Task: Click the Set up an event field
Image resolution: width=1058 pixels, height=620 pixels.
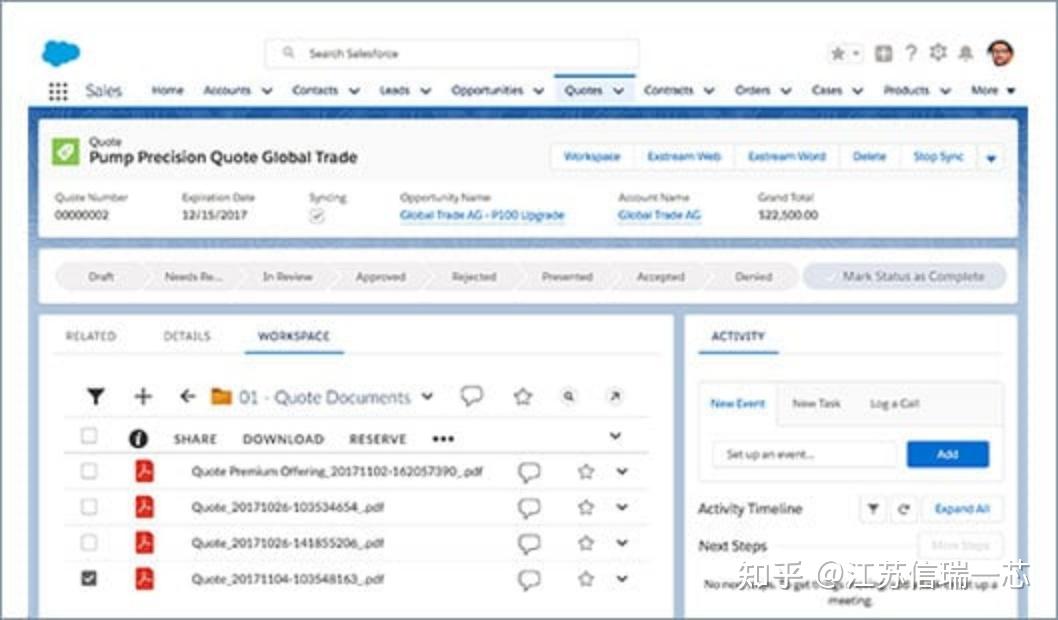Action: coord(804,455)
